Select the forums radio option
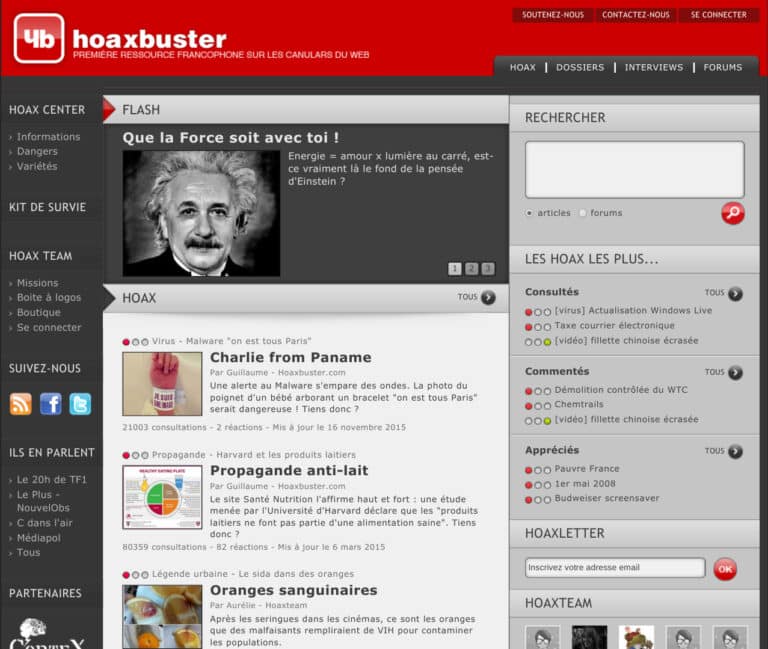Viewport: 768px width, 649px height. [x=582, y=213]
